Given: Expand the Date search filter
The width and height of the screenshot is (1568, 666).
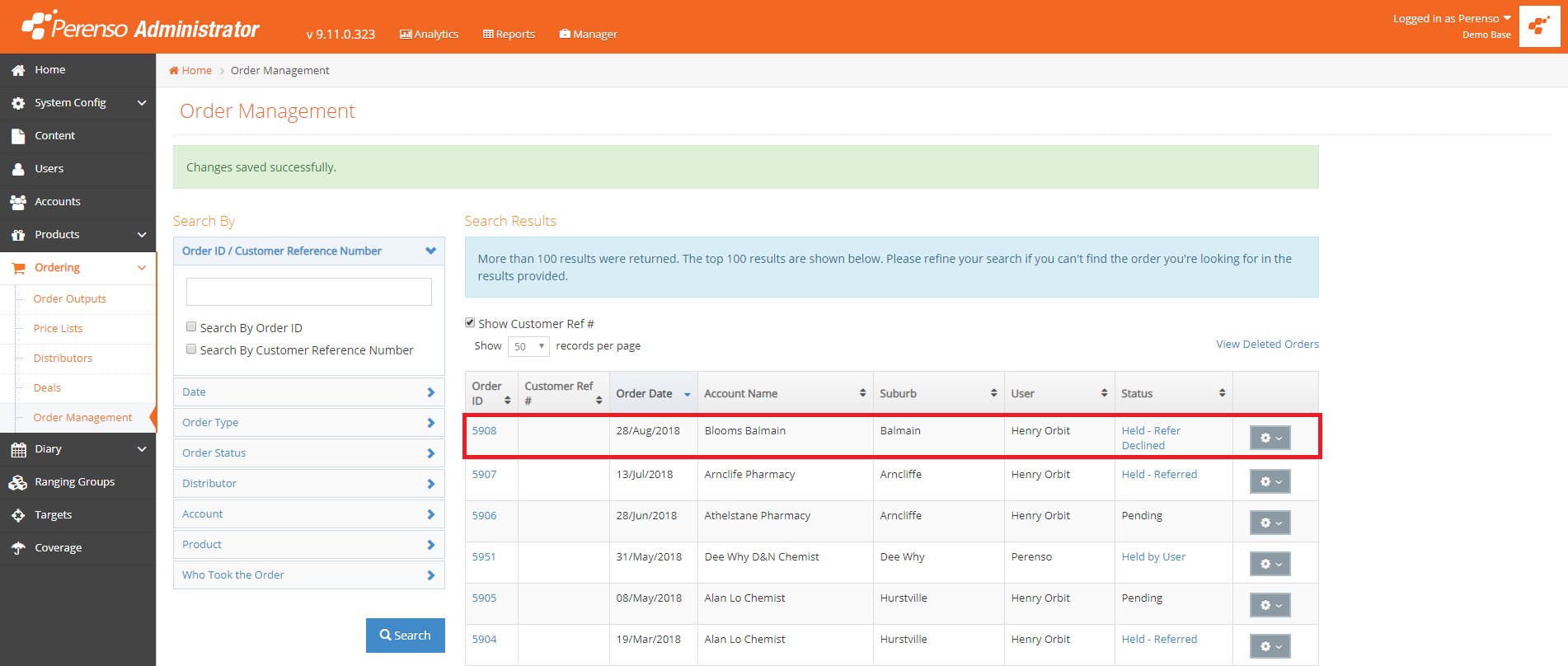Looking at the screenshot, I should click(x=309, y=392).
